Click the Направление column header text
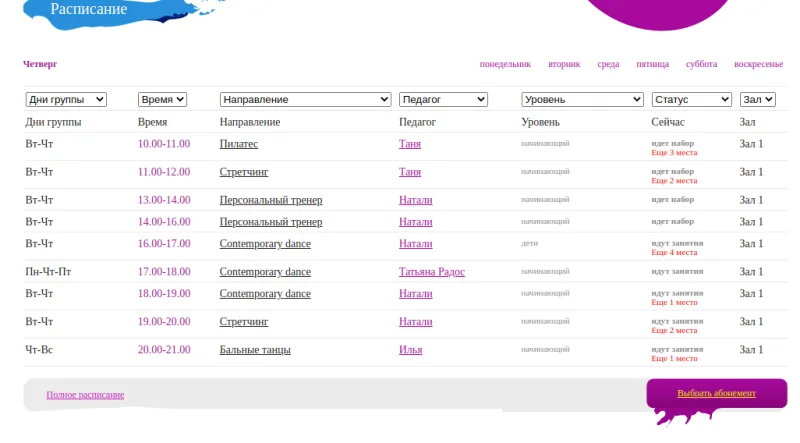 pyautogui.click(x=250, y=122)
